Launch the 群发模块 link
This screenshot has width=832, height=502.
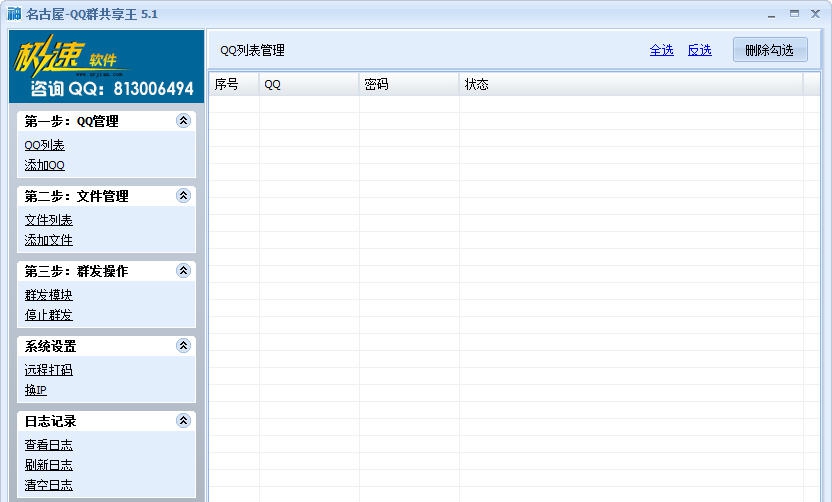(x=48, y=295)
